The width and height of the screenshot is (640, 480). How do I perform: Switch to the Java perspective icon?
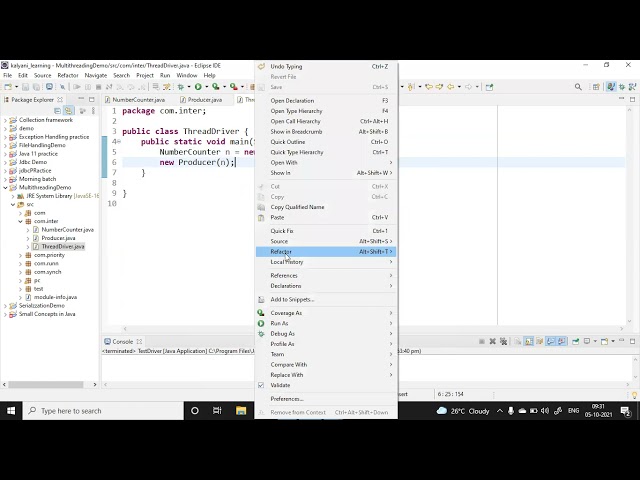pos(611,87)
